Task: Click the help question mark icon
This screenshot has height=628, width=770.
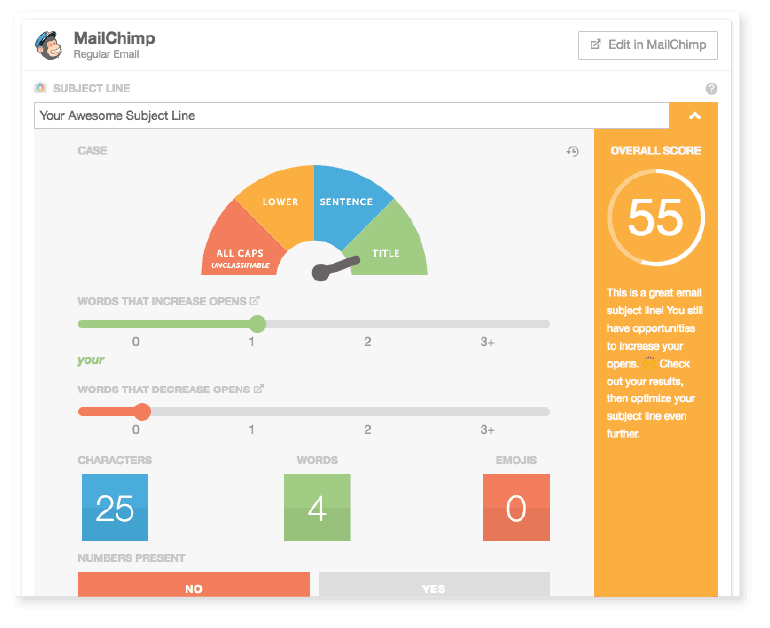Action: (x=711, y=88)
